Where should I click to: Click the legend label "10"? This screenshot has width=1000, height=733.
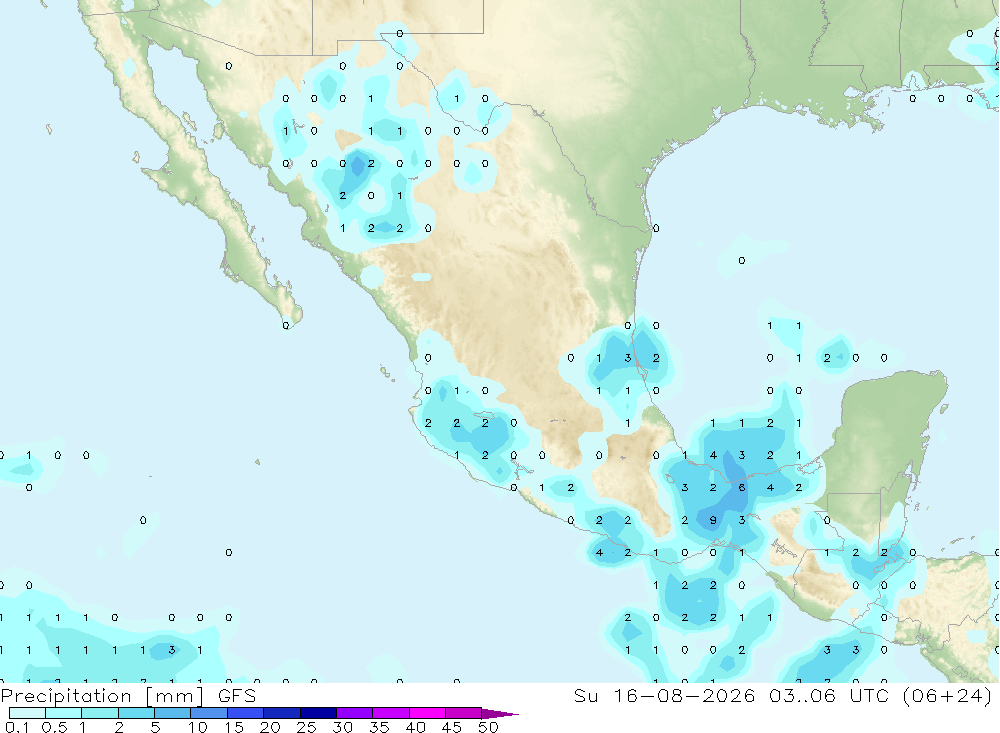click(198, 727)
